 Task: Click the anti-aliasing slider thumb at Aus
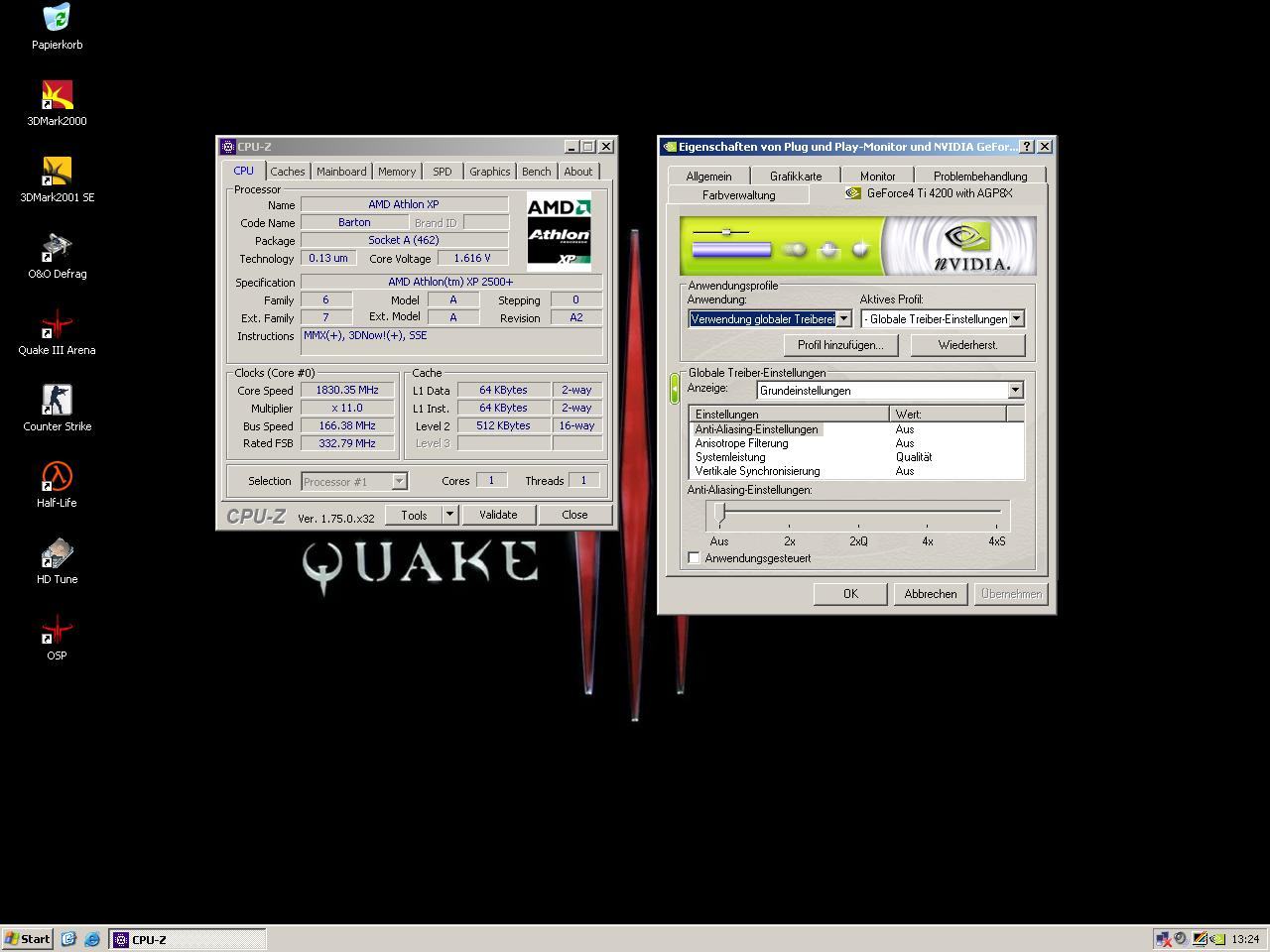pyautogui.click(x=720, y=512)
